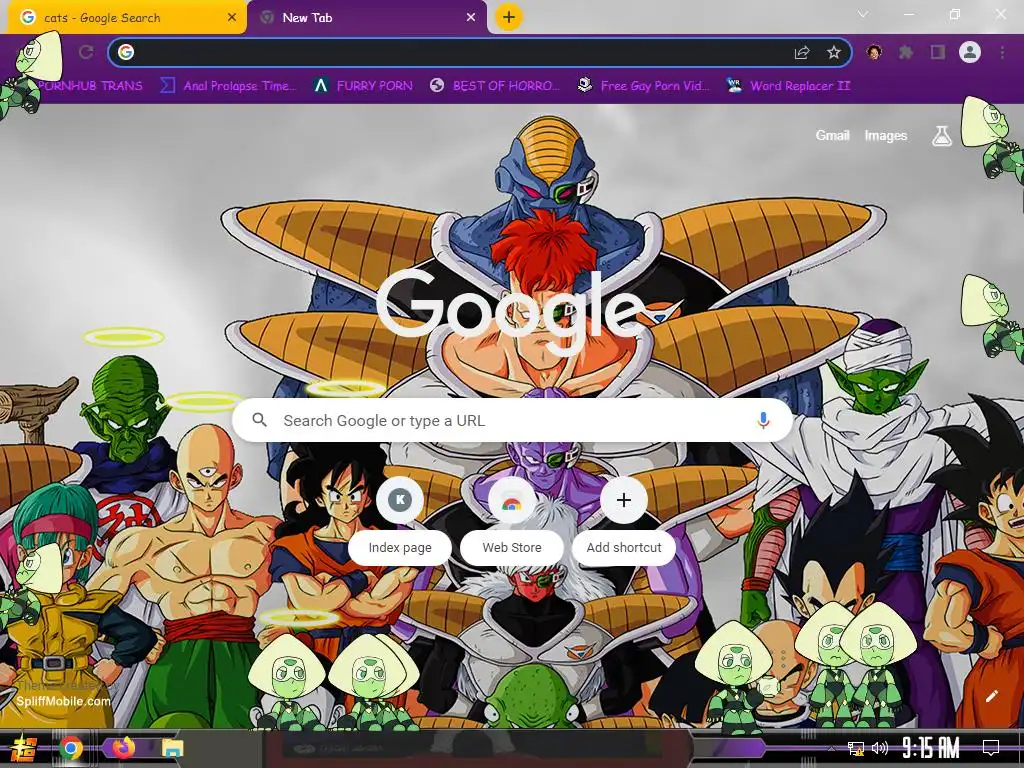Viewport: 1024px width, 768px height.
Task: Bookmark this tab with the star icon
Action: [x=834, y=52]
